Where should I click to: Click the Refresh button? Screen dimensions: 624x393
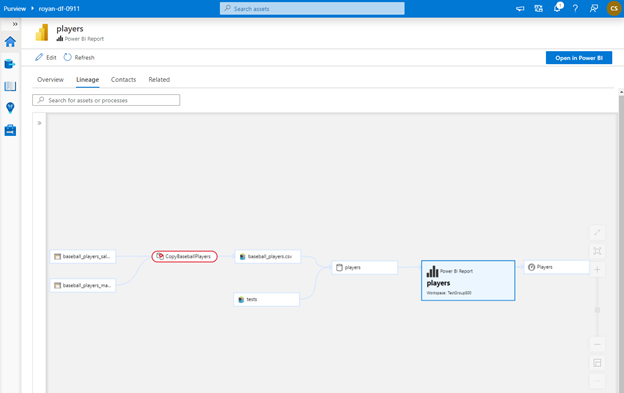pos(79,57)
